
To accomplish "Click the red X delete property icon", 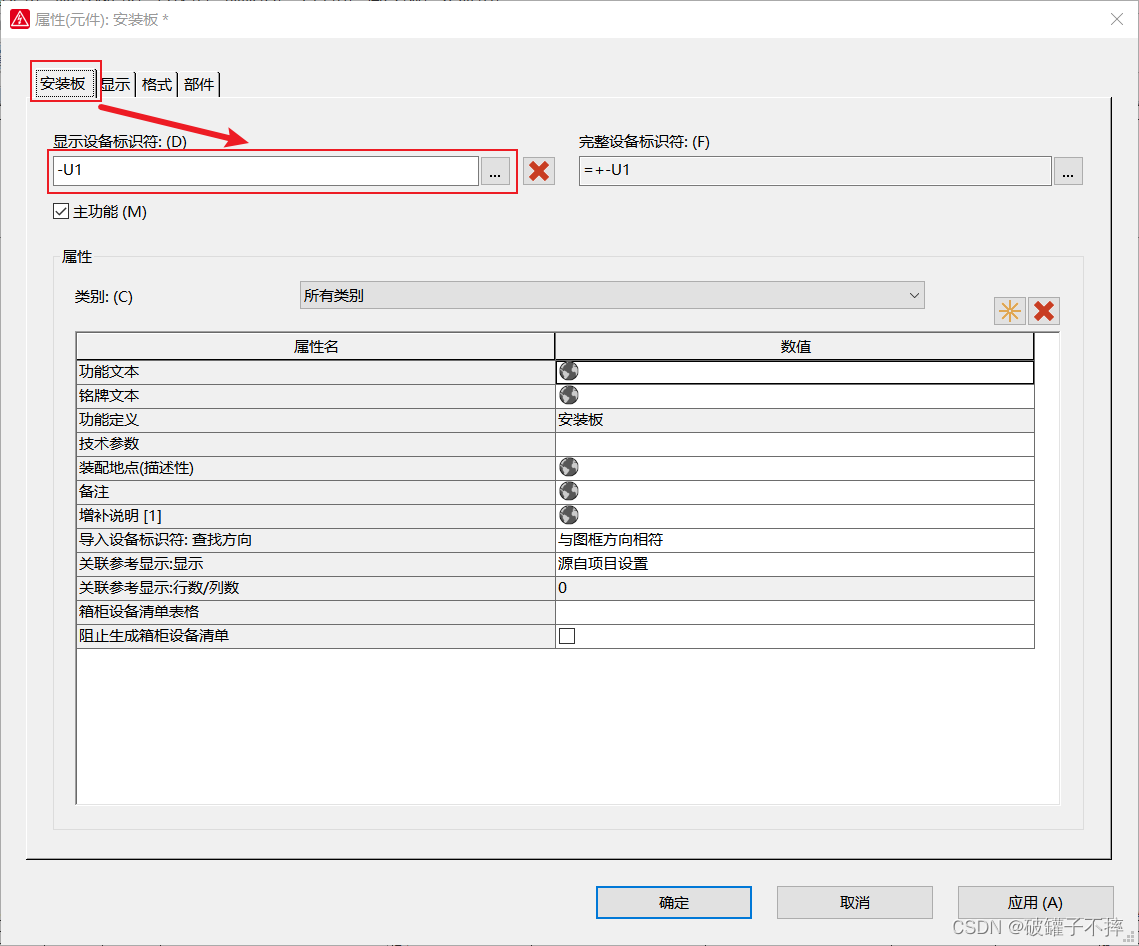I will coord(1044,311).
